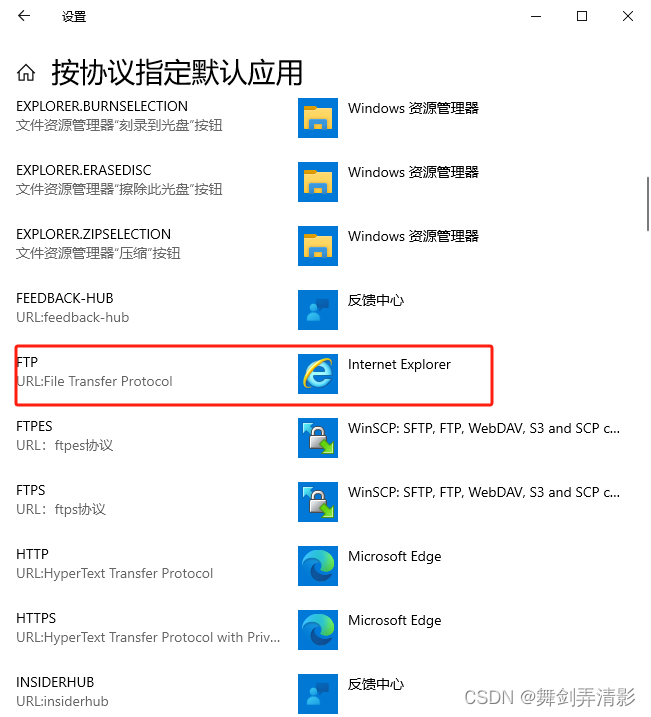Click Windows 资源管理器 for EXPLORER.ZIPSELECTION
The height and width of the screenshot is (717, 651).
pos(413,236)
